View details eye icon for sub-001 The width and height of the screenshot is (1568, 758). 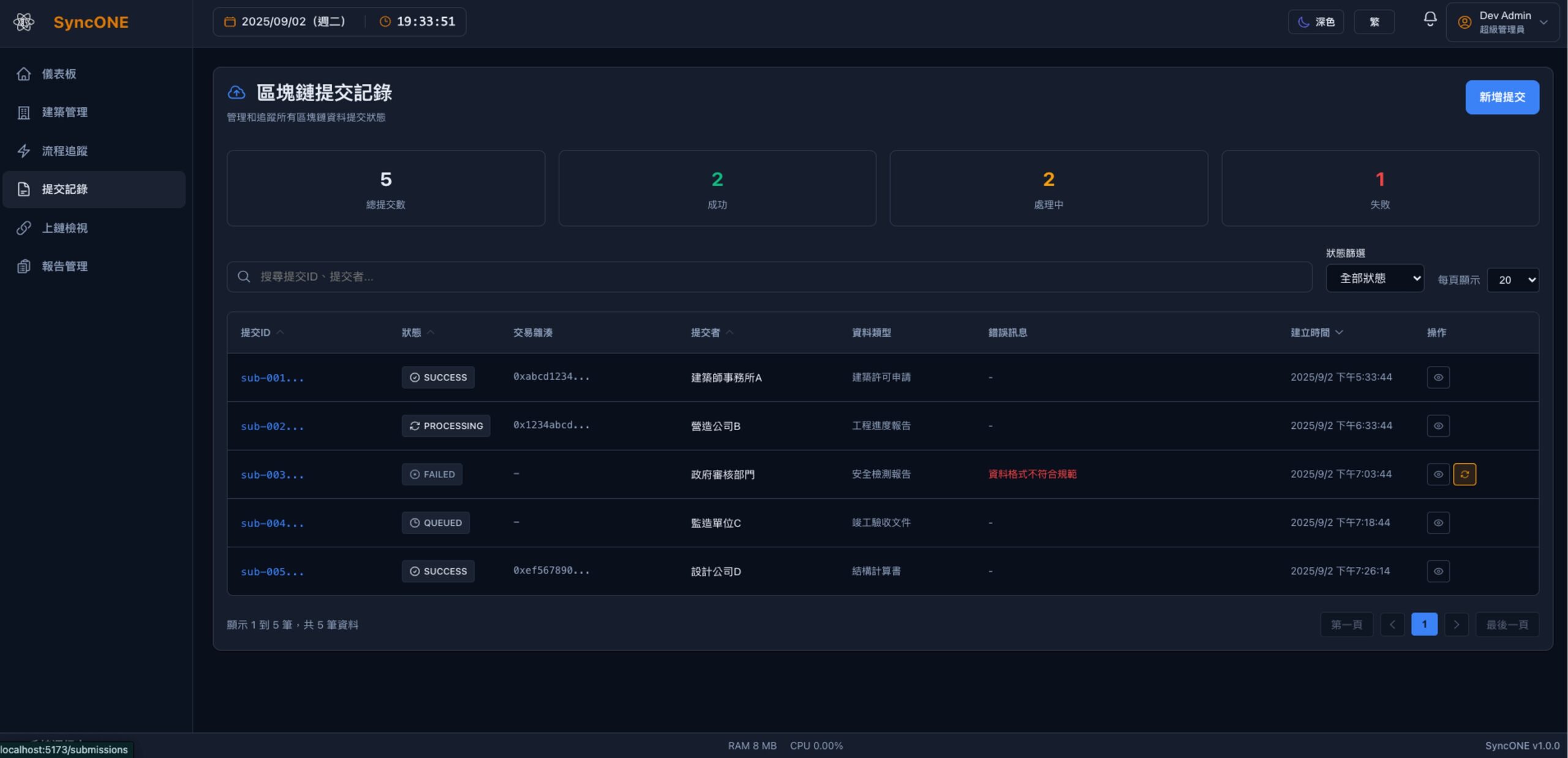point(1438,377)
